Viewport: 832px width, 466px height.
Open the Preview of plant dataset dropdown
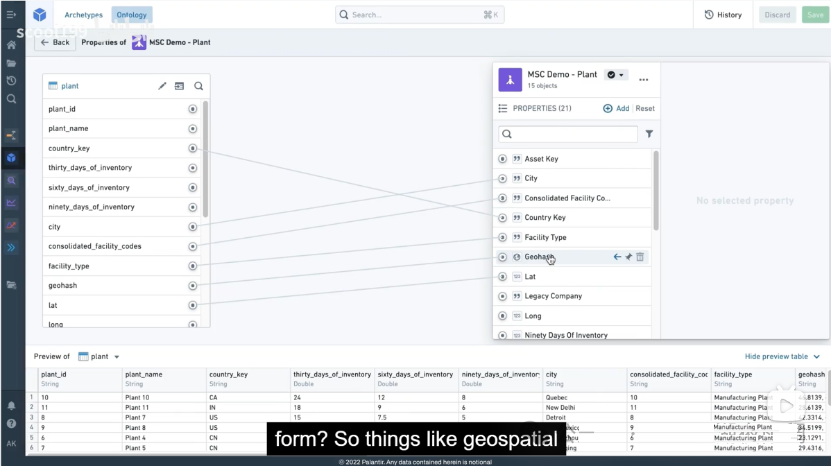(x=104, y=356)
